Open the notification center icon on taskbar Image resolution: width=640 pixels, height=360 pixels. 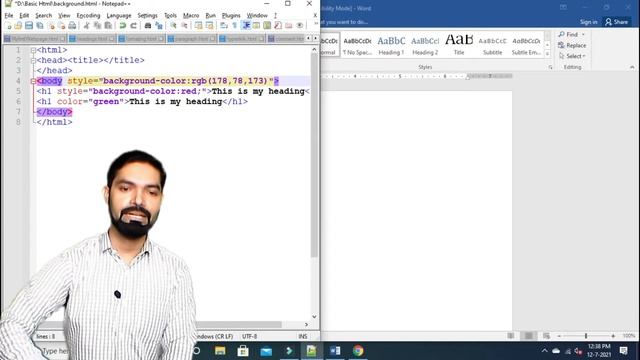[623, 351]
